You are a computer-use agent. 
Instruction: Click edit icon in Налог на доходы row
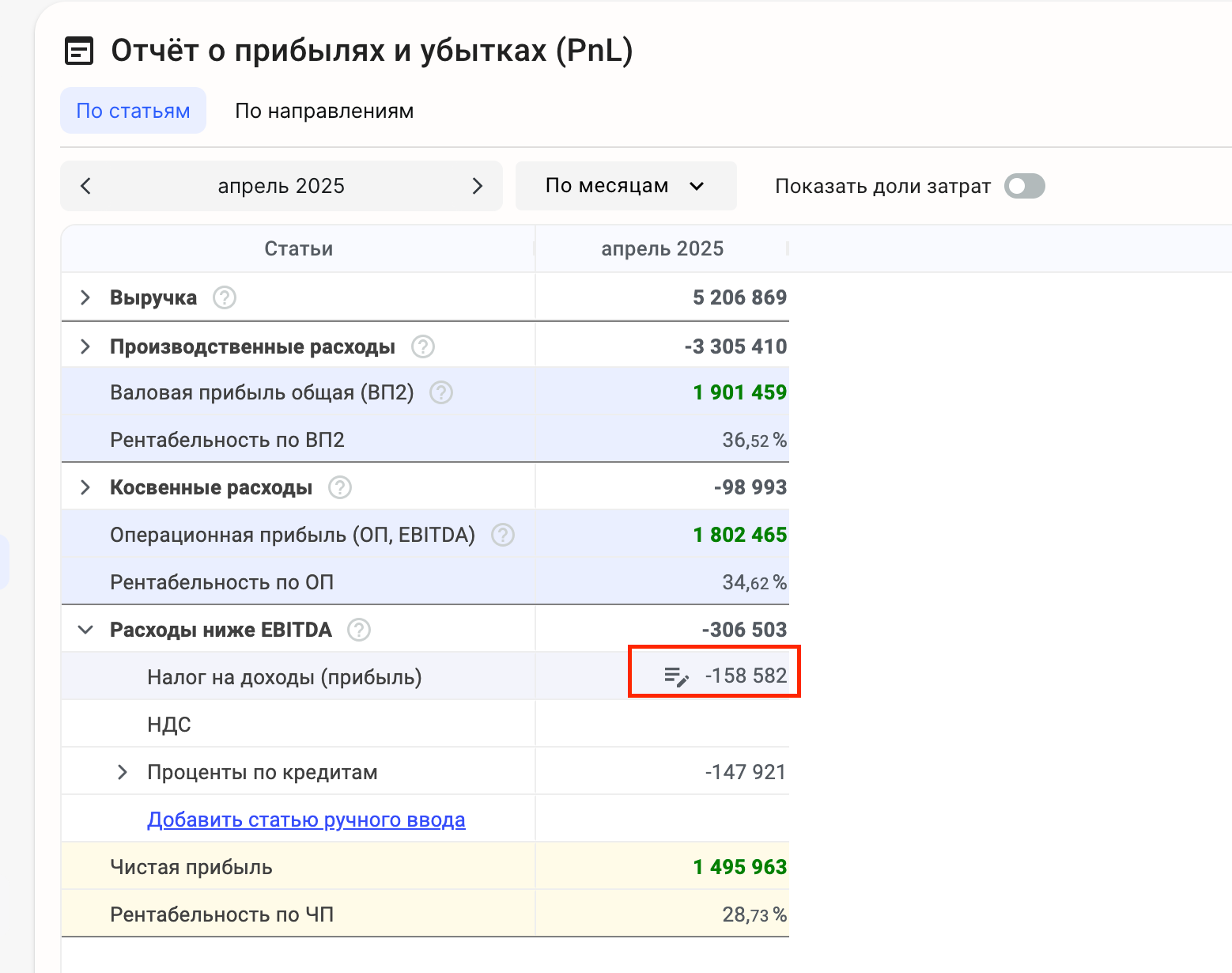(676, 676)
